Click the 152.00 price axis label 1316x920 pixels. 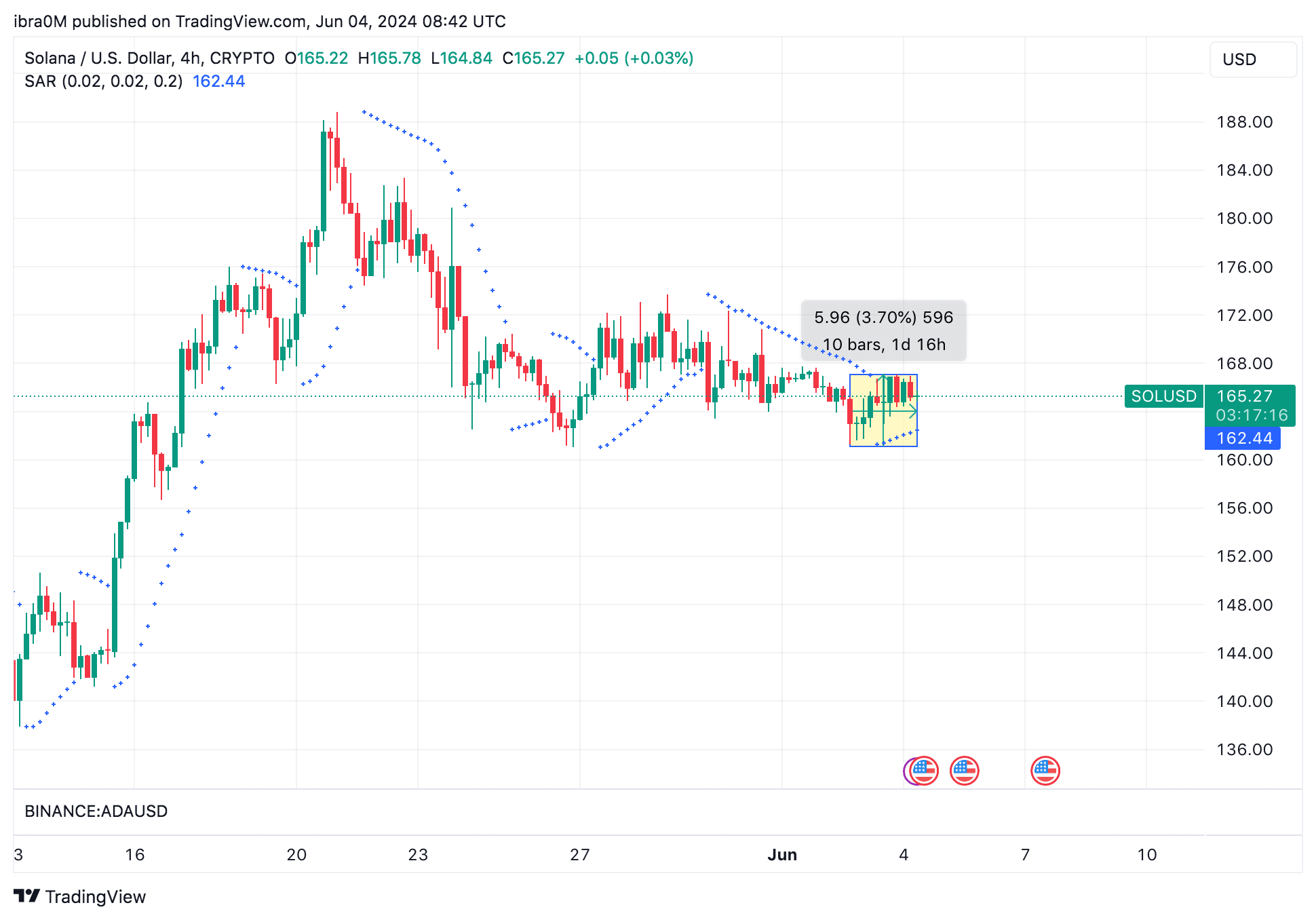(x=1244, y=556)
